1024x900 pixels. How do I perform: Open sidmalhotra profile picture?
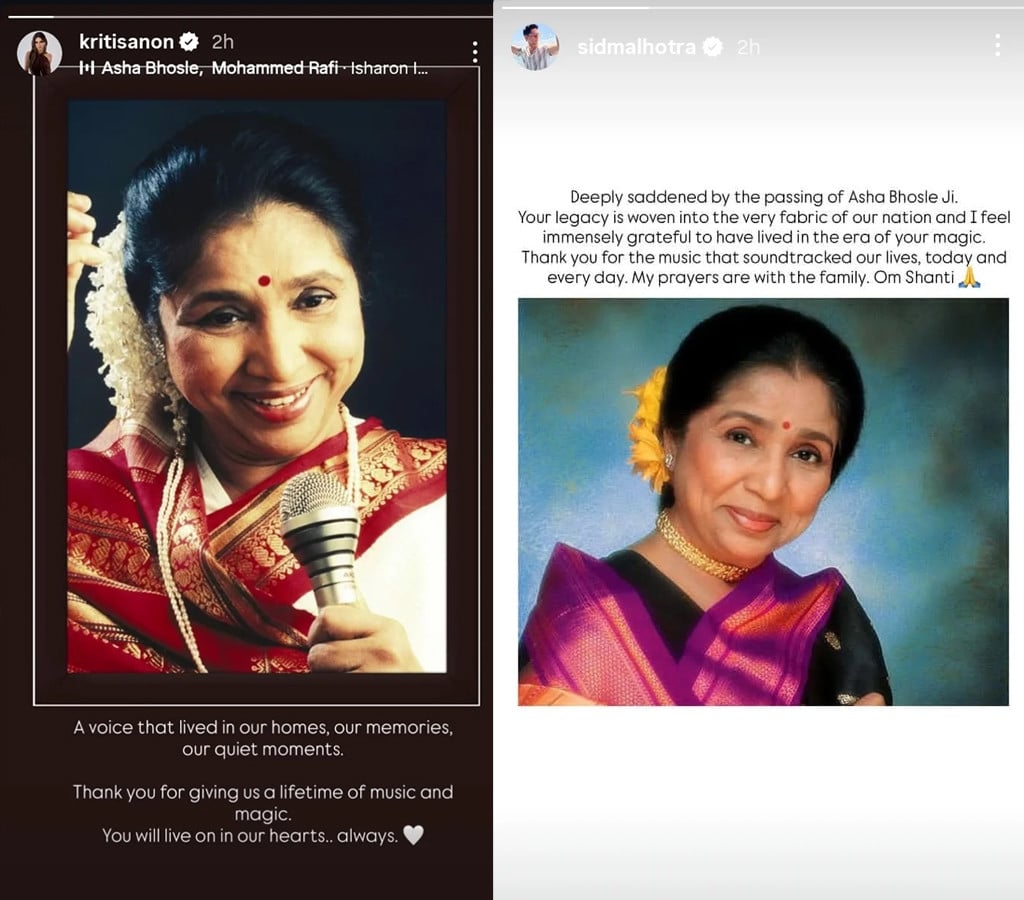click(535, 46)
